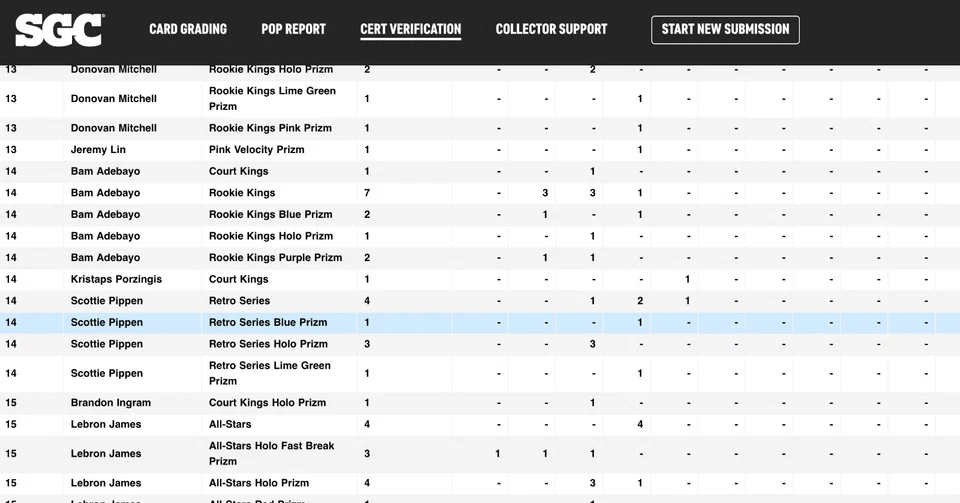Click the Retro Series Holo Prizm set name
This screenshot has height=503, width=960.
[x=268, y=344]
